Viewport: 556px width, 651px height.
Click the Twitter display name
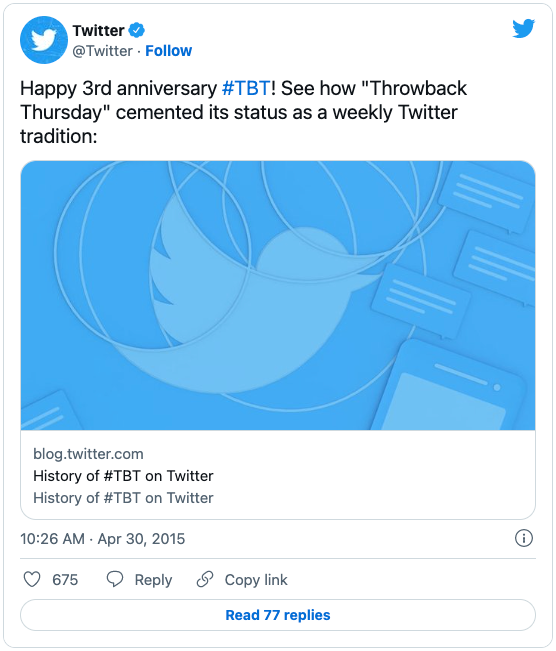[98, 30]
